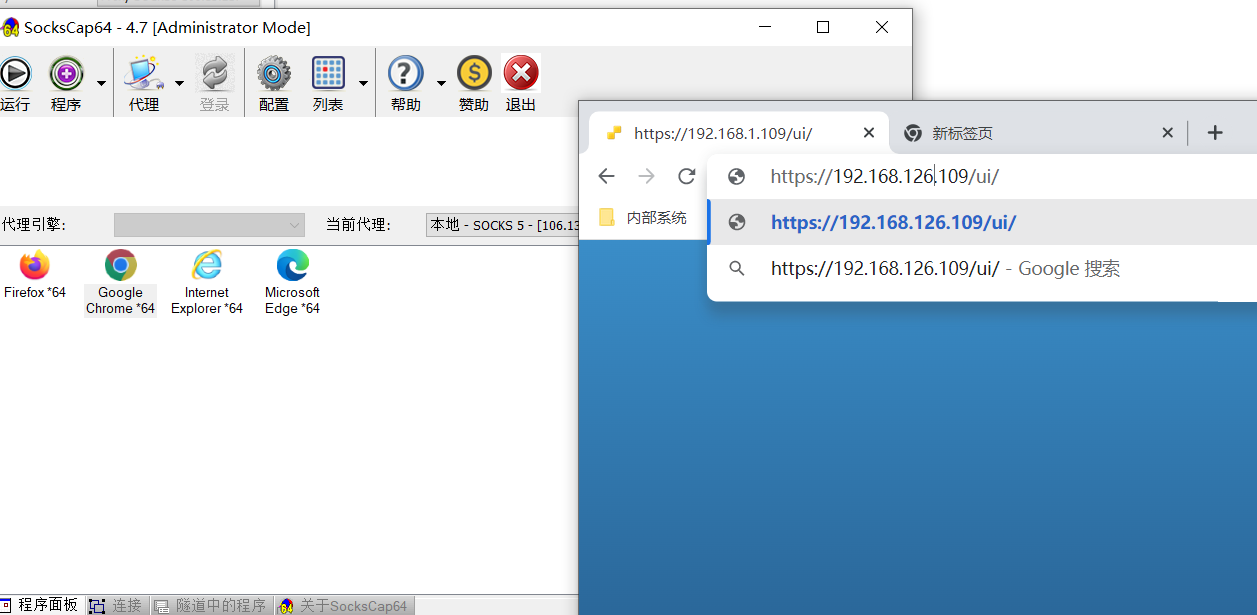Open the 内部系统 bookmarks folder
Screen dimensions: 1257x615
[x=645, y=217]
